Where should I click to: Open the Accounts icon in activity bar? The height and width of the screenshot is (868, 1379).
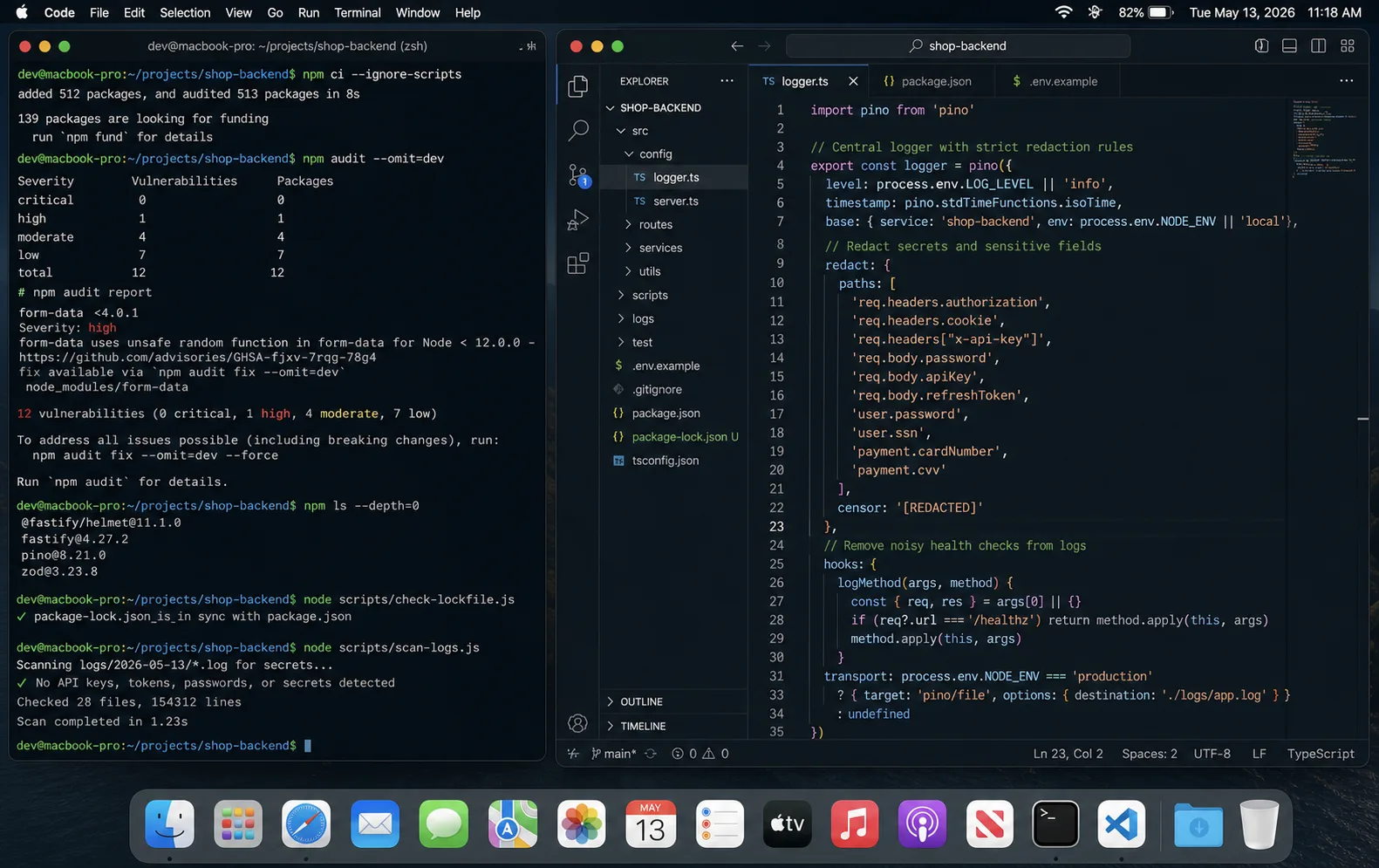point(577,723)
